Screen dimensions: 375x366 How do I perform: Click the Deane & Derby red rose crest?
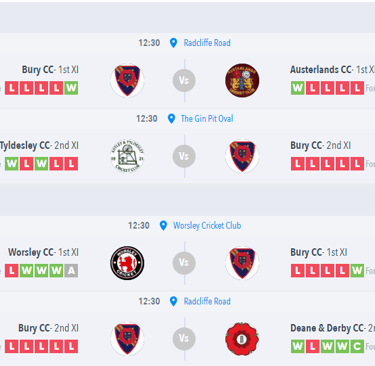coord(242,338)
